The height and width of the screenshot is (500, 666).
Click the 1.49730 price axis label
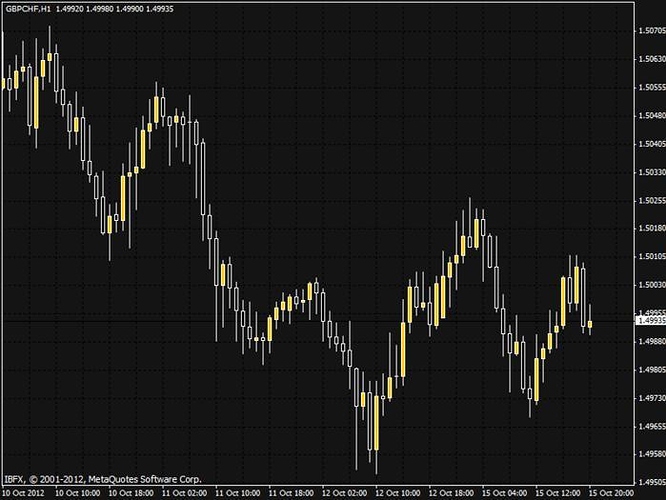(x=652, y=398)
